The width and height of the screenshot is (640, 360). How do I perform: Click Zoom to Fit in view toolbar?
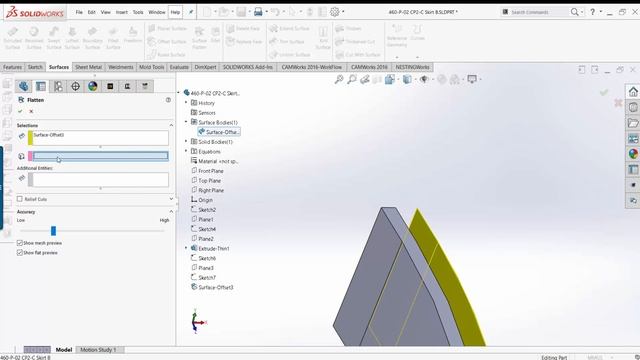coord(339,80)
